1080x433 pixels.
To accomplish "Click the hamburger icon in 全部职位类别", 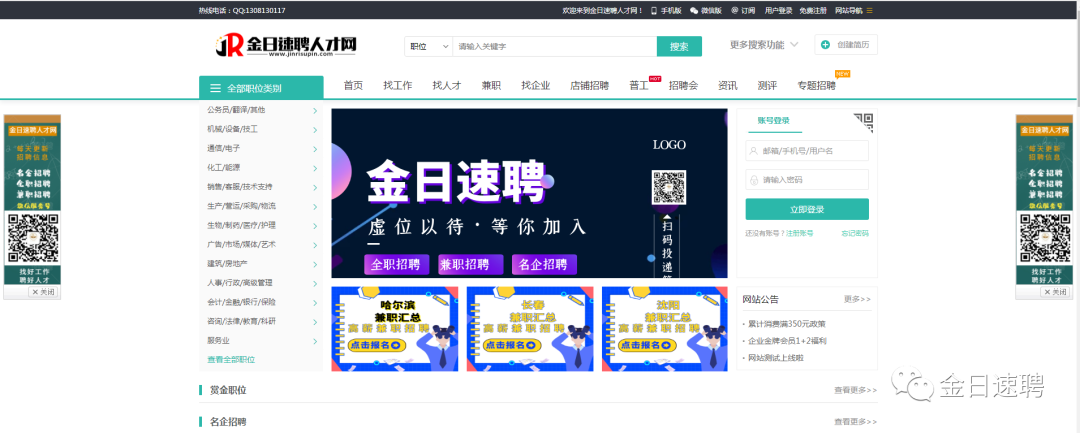I will click(x=216, y=88).
